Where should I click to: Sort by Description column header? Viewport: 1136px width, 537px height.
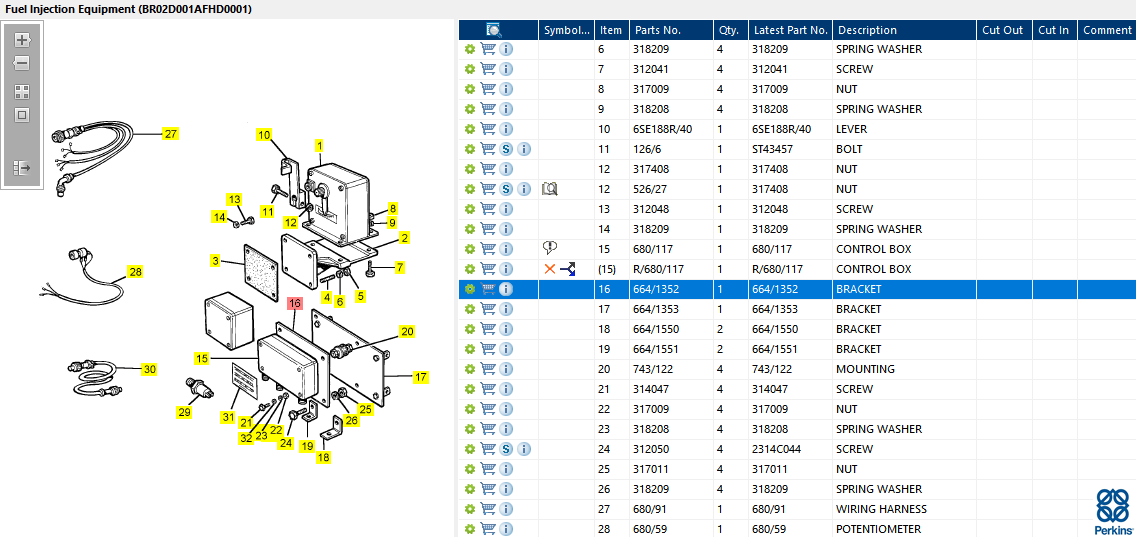(867, 30)
